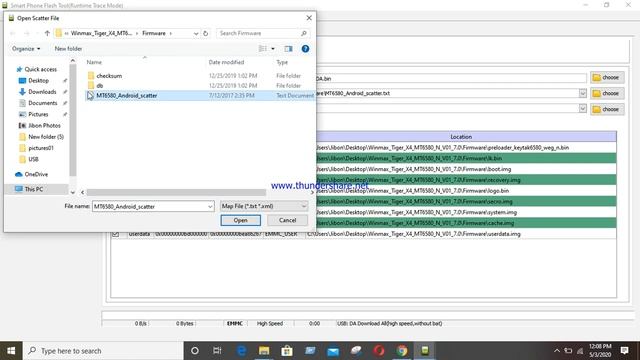
Task: Select MT6580_Android_scatter text file
Action: click(x=127, y=96)
